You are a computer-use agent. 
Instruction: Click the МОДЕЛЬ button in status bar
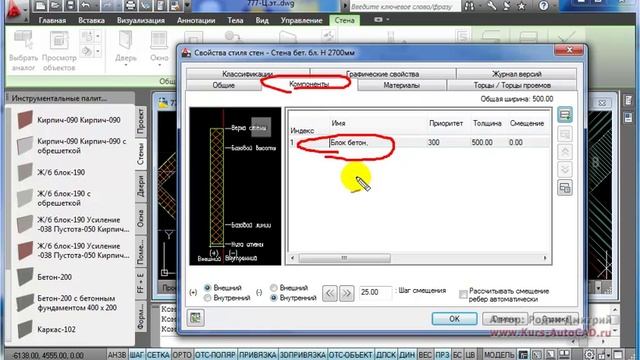pos(499,355)
